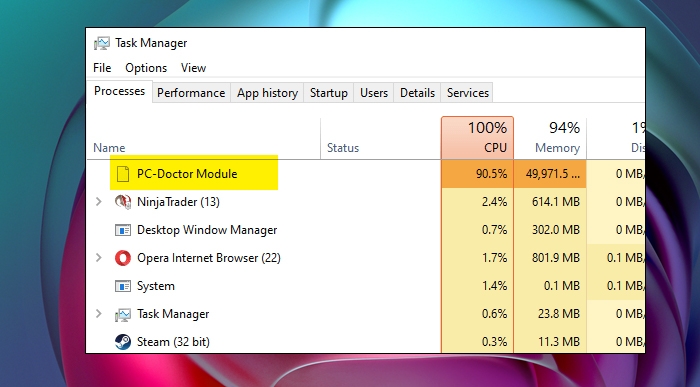Viewport: 700px width, 387px height.
Task: Click the 801.9 MB memory value
Action: (556, 258)
